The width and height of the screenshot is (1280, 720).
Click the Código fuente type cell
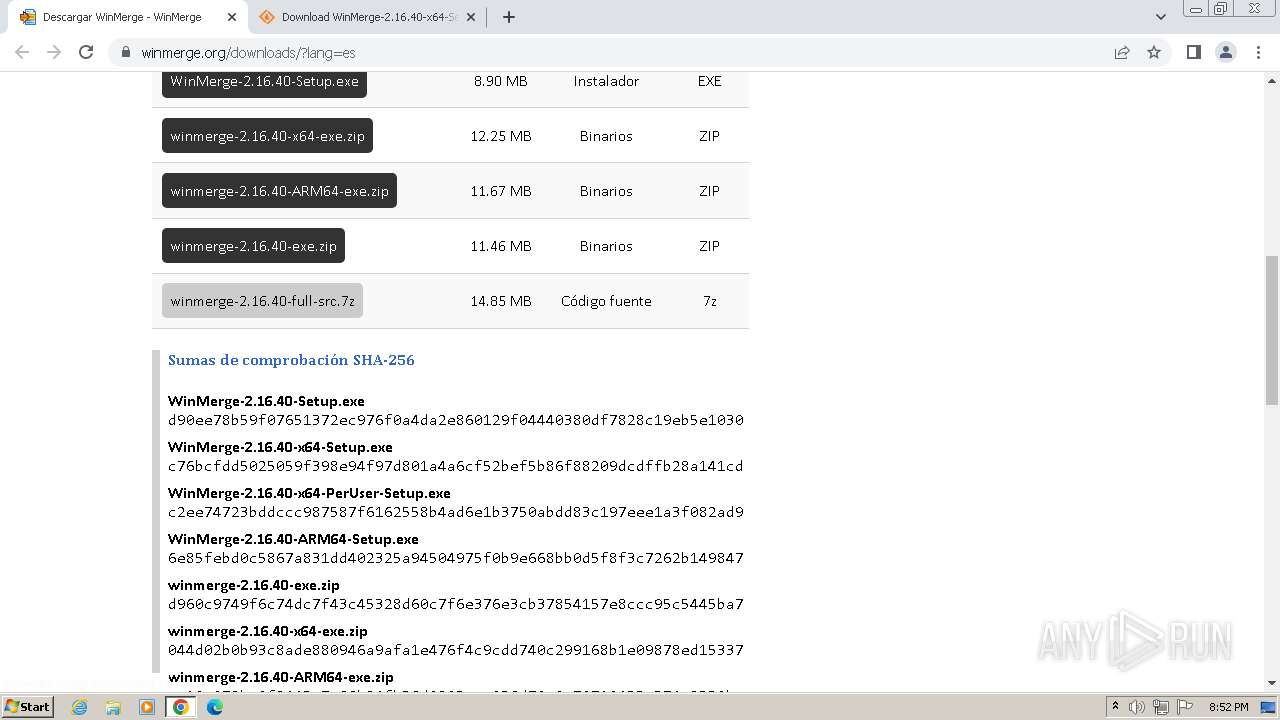tap(606, 301)
